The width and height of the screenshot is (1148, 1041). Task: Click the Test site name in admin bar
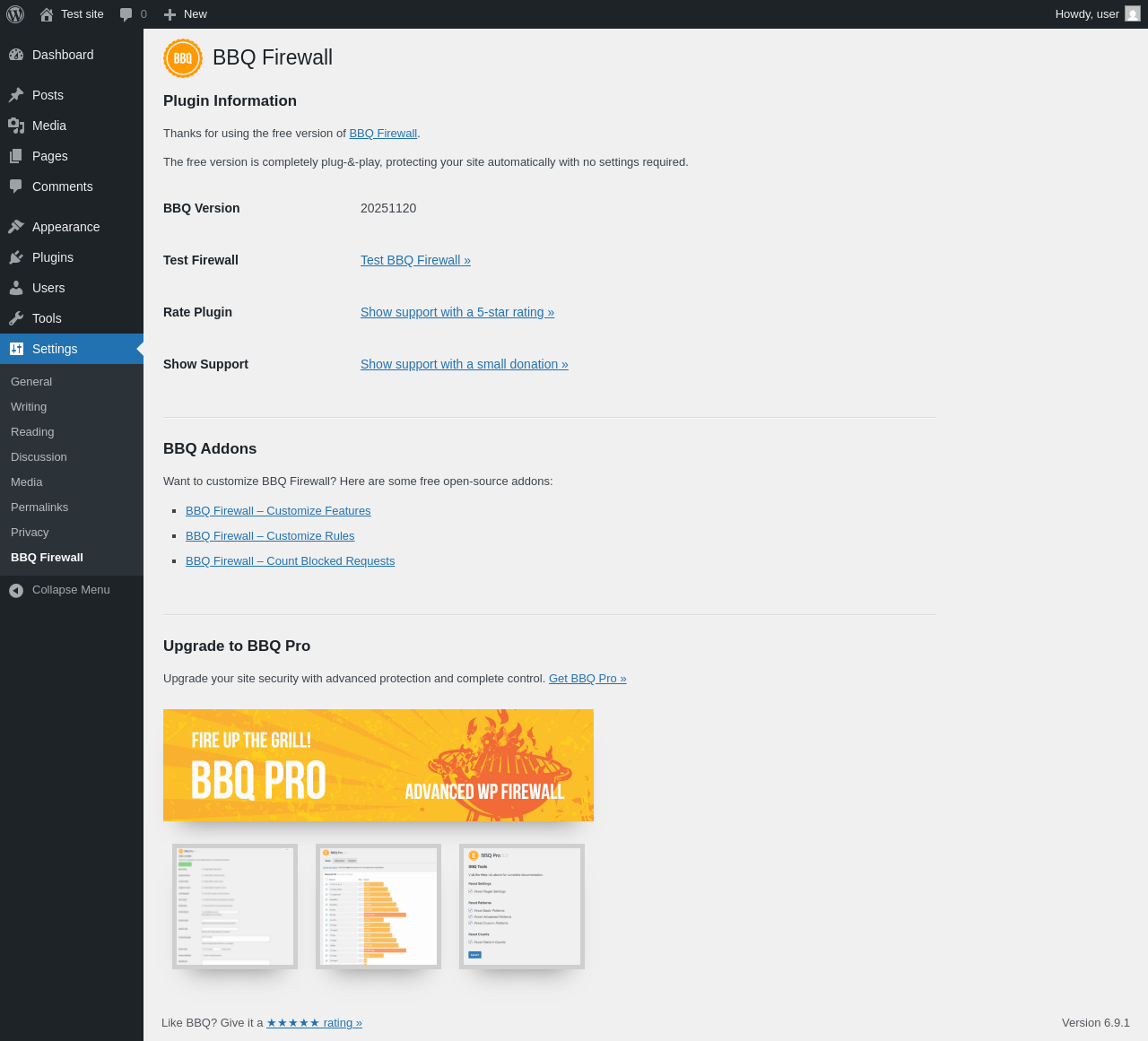[x=83, y=14]
